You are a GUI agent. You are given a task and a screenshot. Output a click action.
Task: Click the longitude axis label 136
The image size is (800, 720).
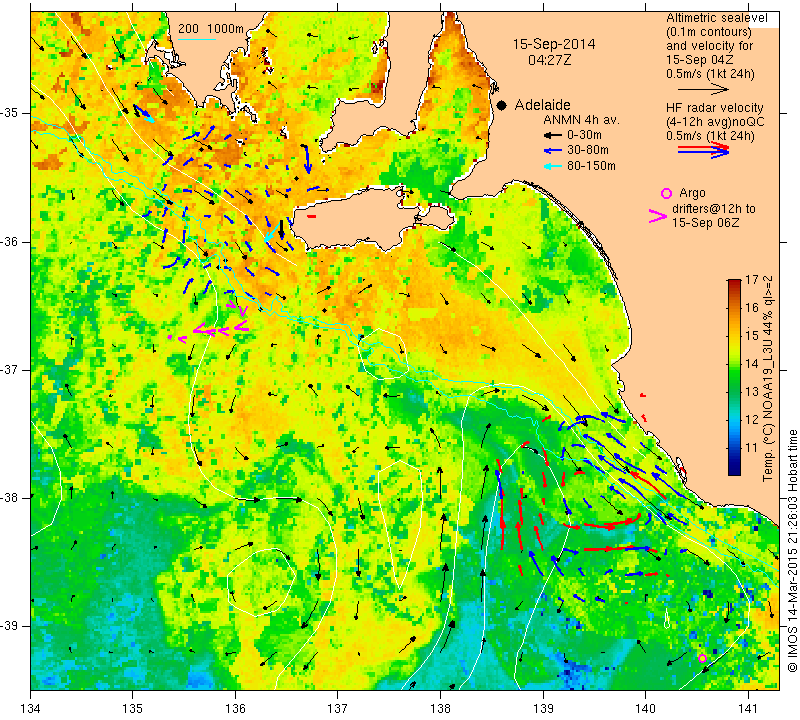(x=235, y=709)
